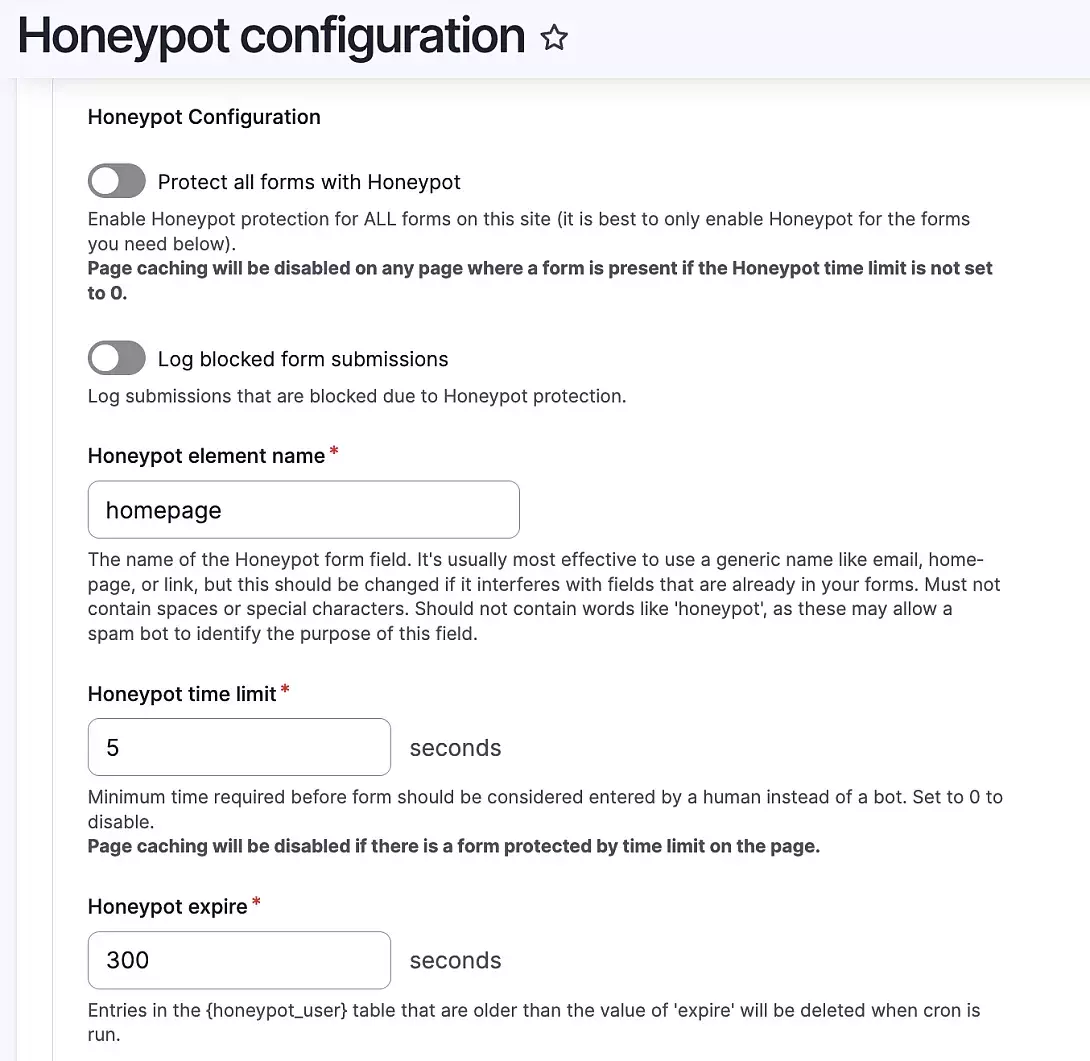Click the Protect all forms with Honeypot label

tap(308, 182)
